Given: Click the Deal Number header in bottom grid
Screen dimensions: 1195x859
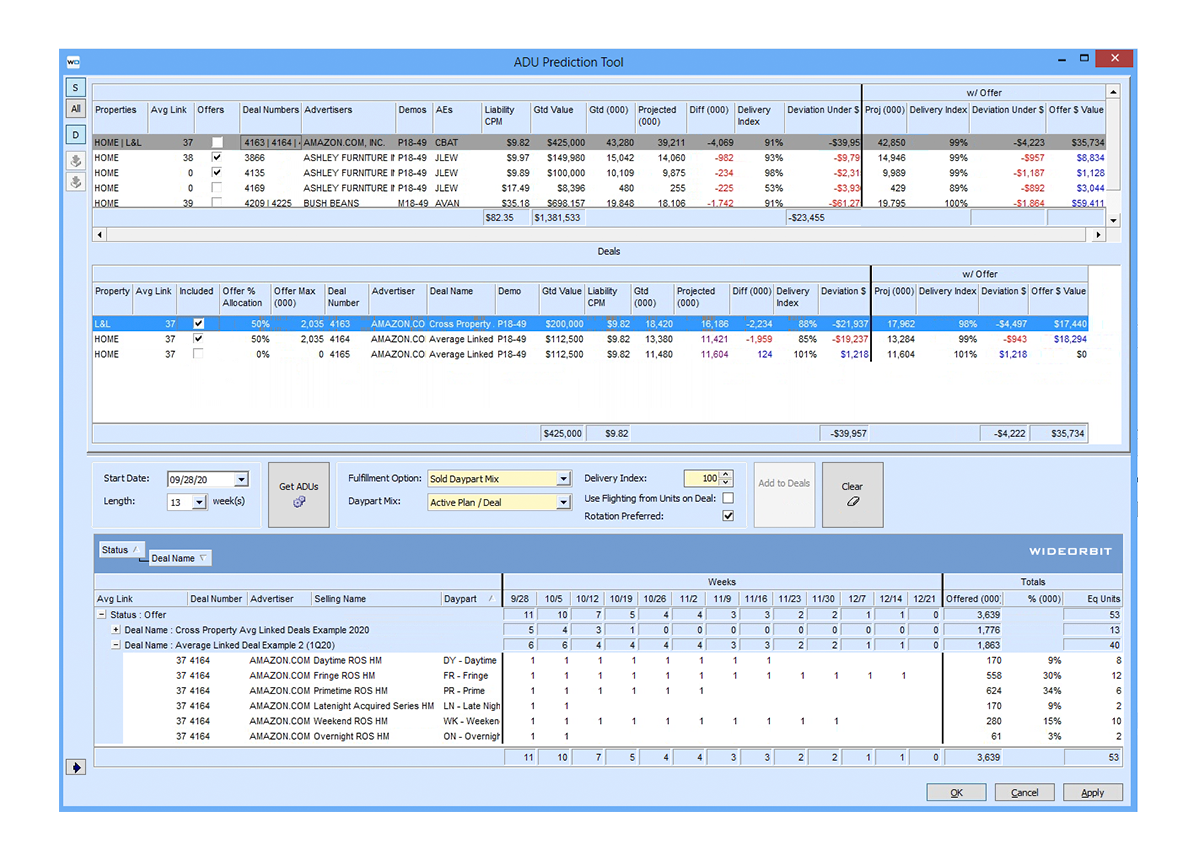Looking at the screenshot, I should pos(217,598).
